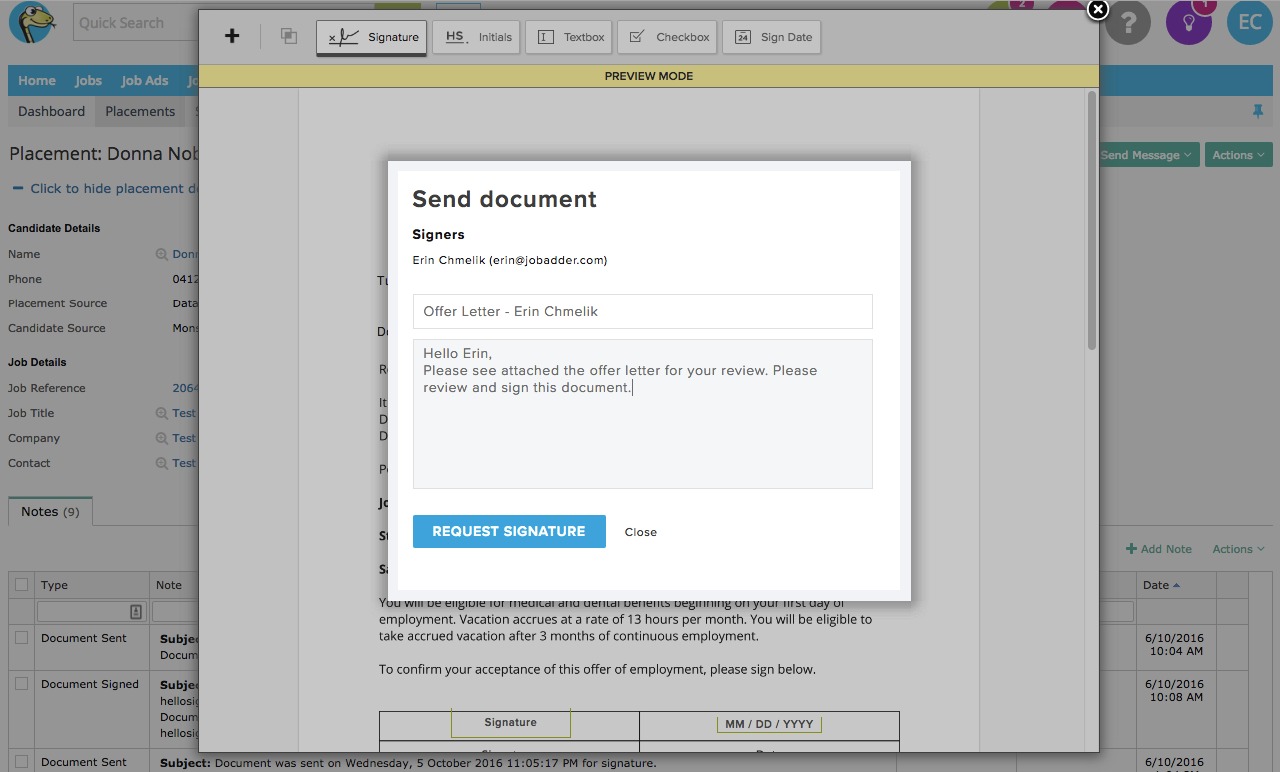
Task: Select the Textbox field tool
Action: (569, 37)
